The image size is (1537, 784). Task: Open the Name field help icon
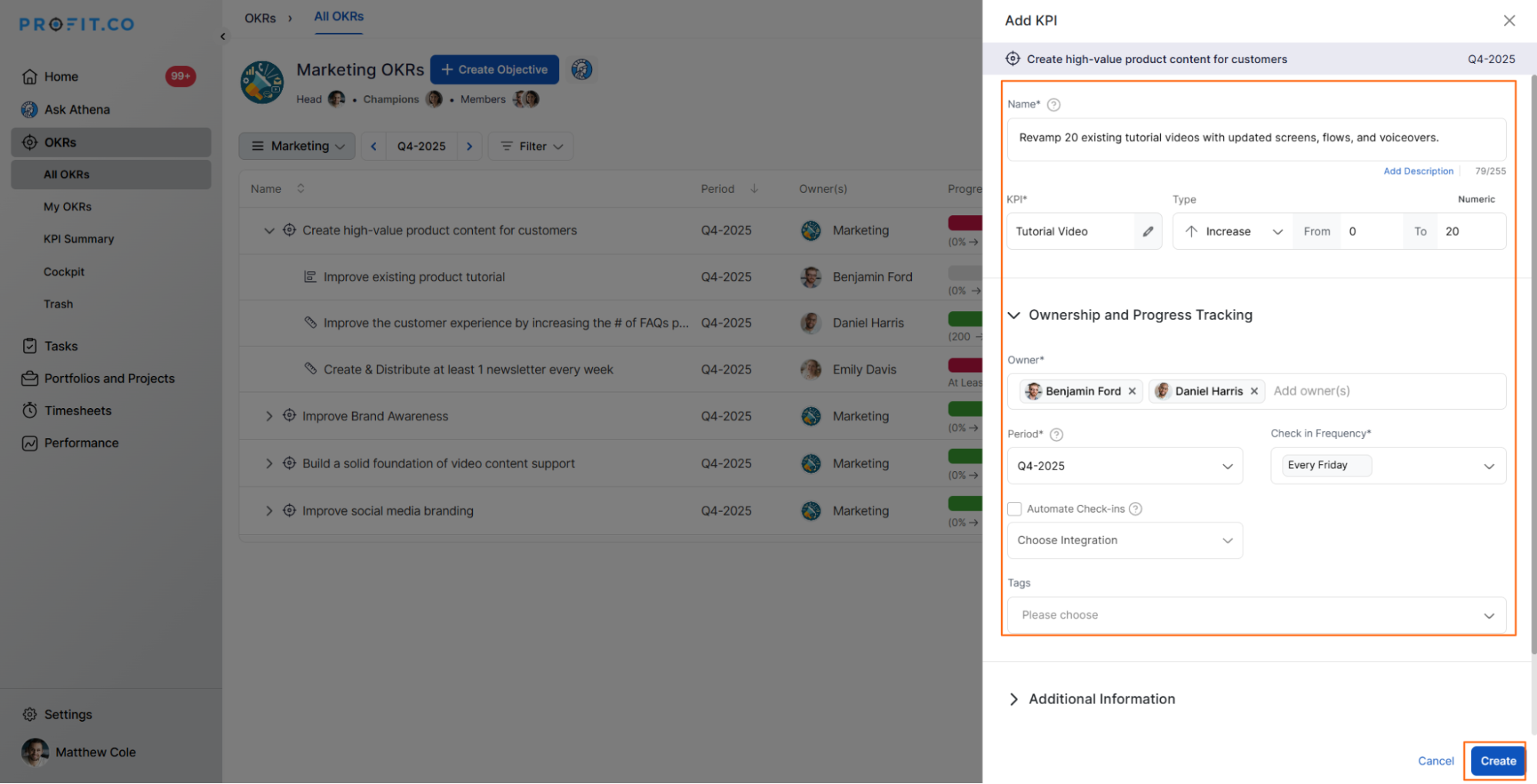tap(1053, 105)
